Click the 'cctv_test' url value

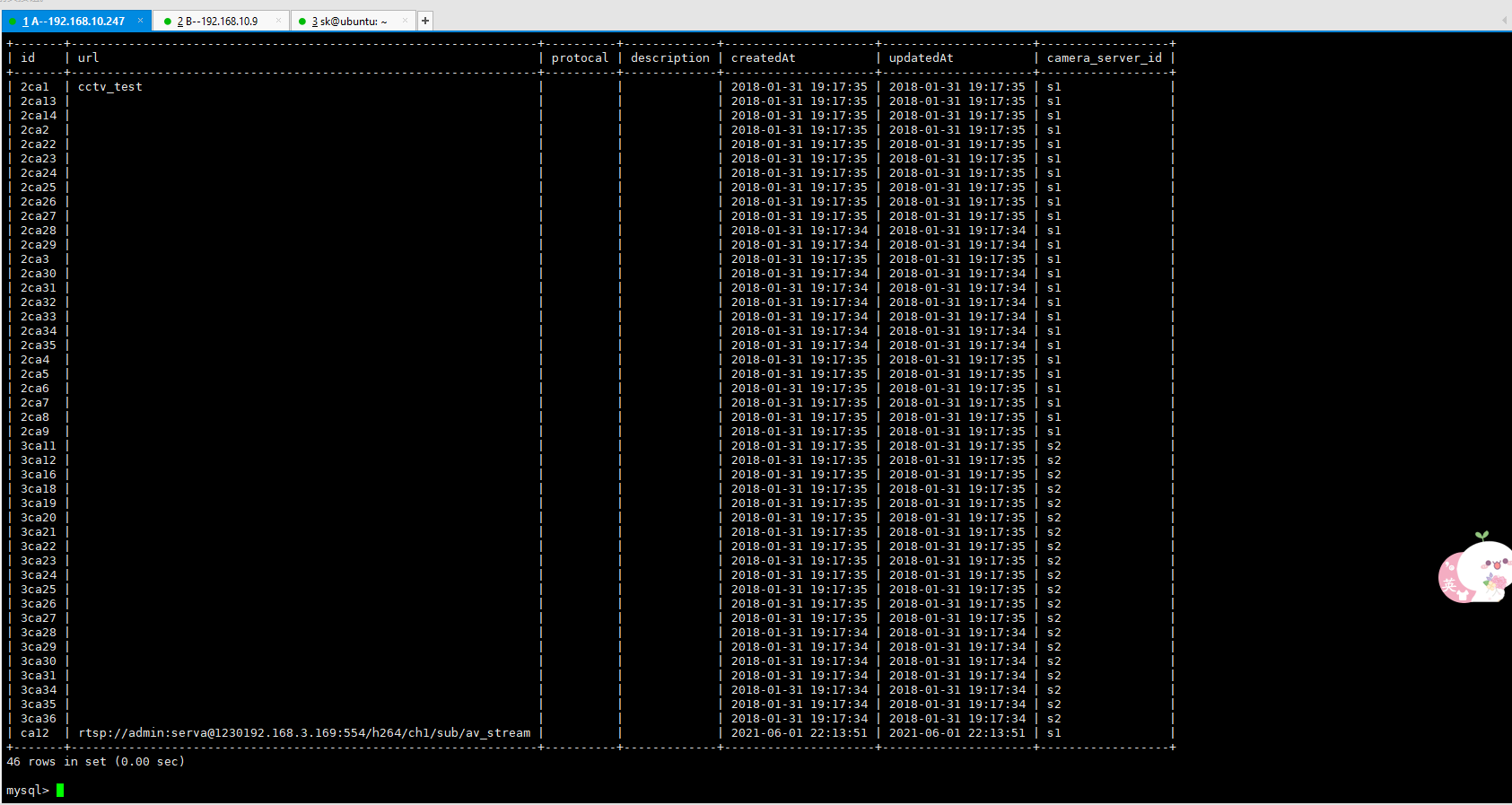109,87
